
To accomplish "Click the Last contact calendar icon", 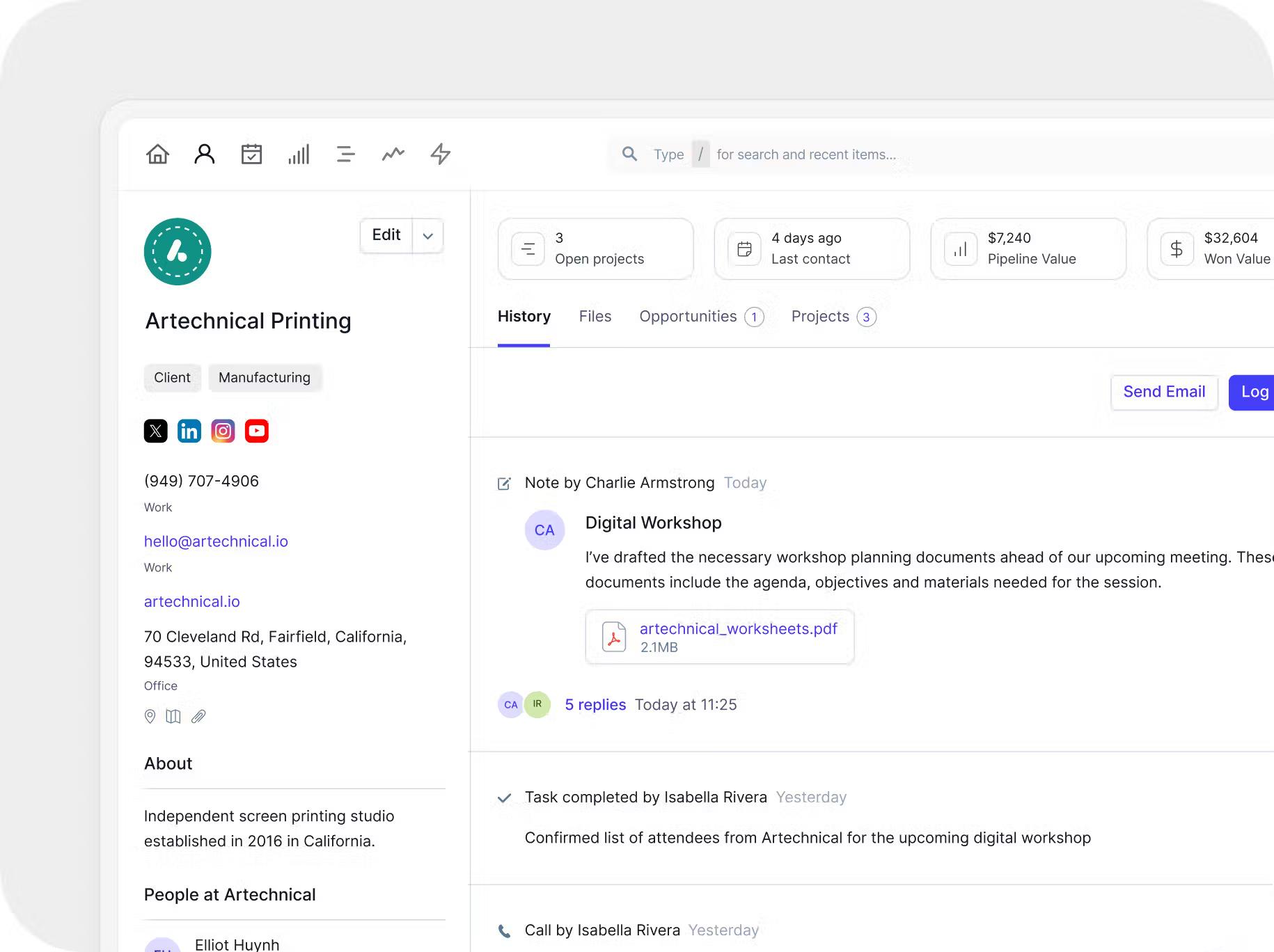I will tap(744, 249).
